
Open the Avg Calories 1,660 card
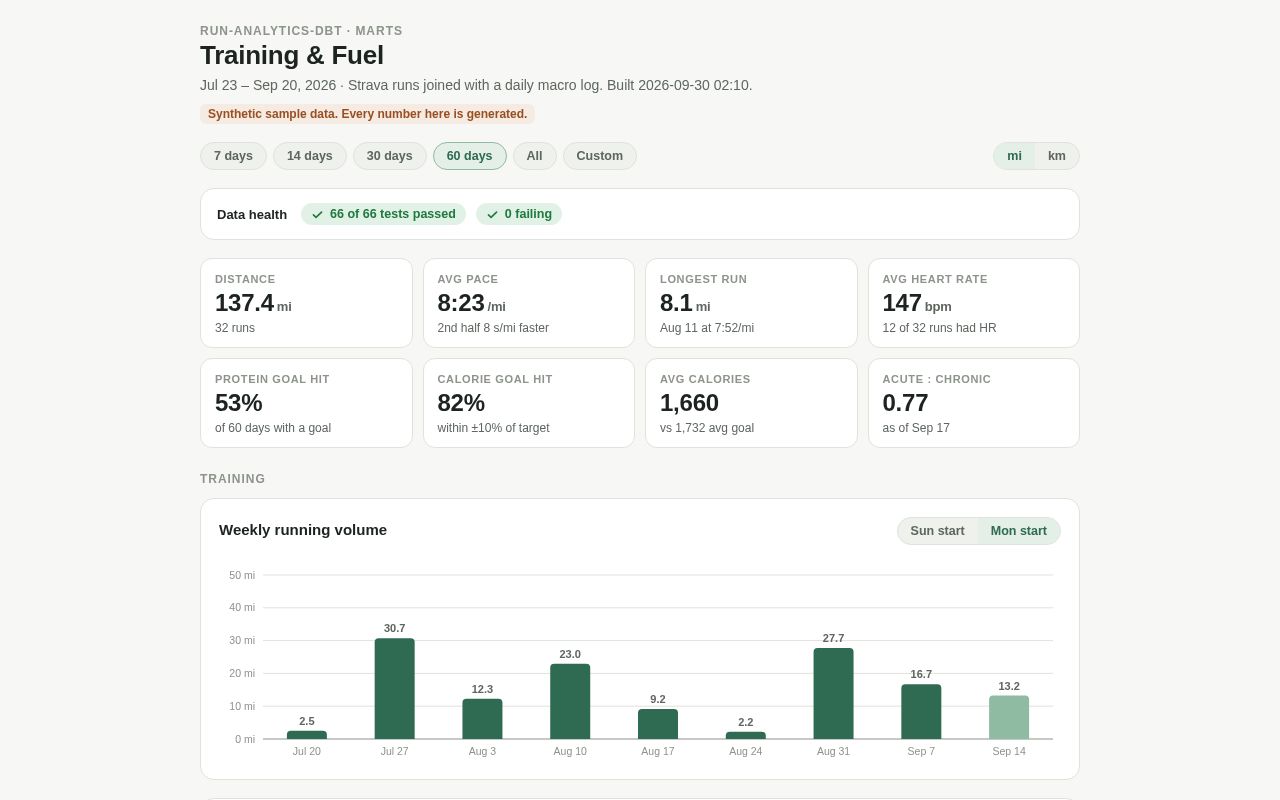pyautogui.click(x=751, y=403)
